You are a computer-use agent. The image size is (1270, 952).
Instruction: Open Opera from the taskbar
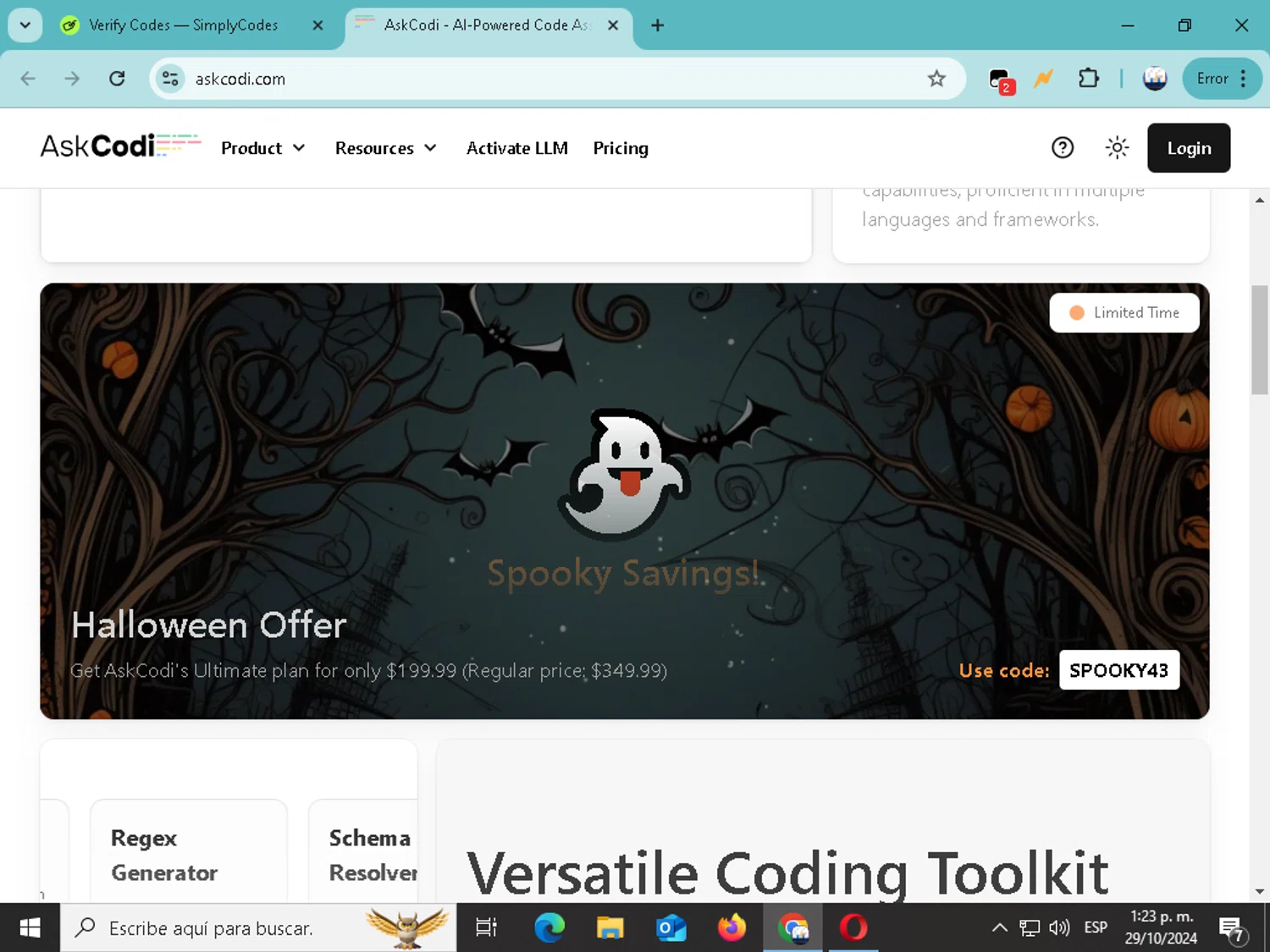pyautogui.click(x=853, y=928)
